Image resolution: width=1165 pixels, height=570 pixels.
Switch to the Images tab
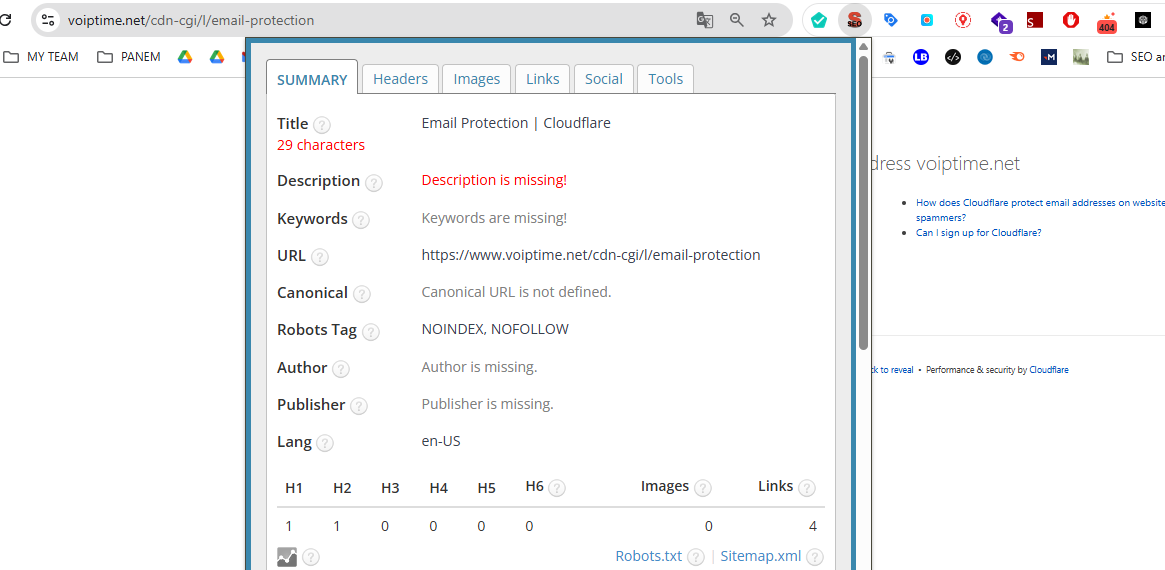click(477, 79)
